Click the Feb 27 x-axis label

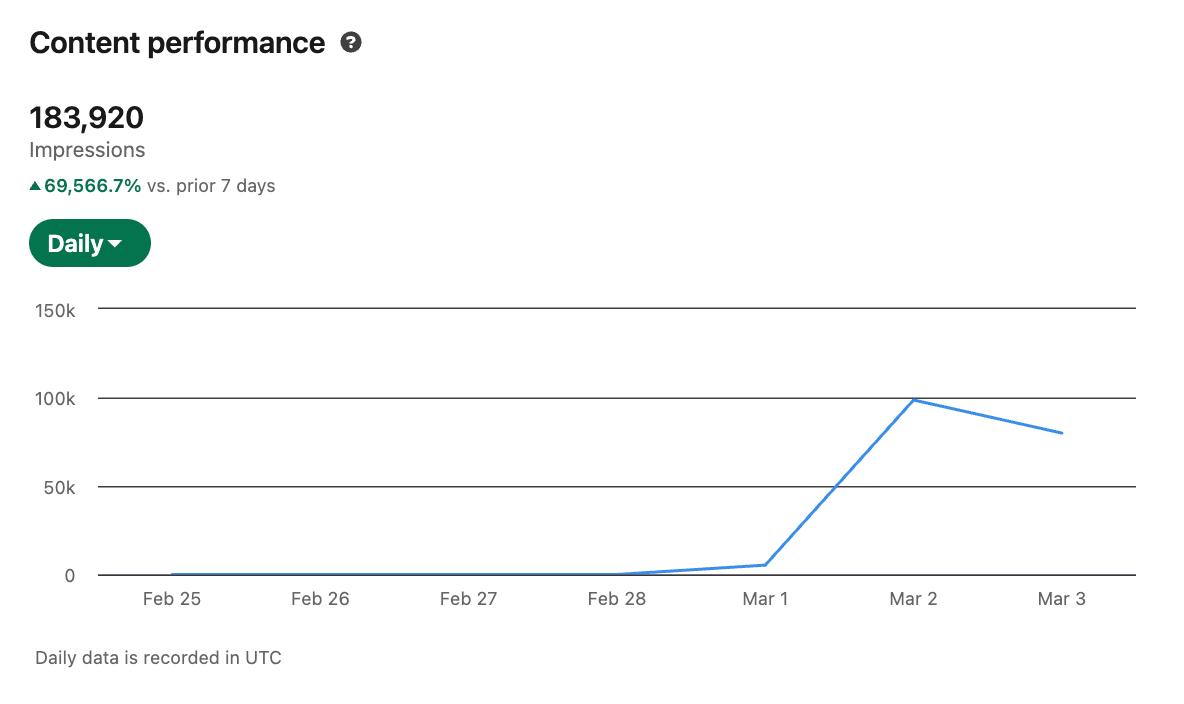pyautogui.click(x=468, y=599)
